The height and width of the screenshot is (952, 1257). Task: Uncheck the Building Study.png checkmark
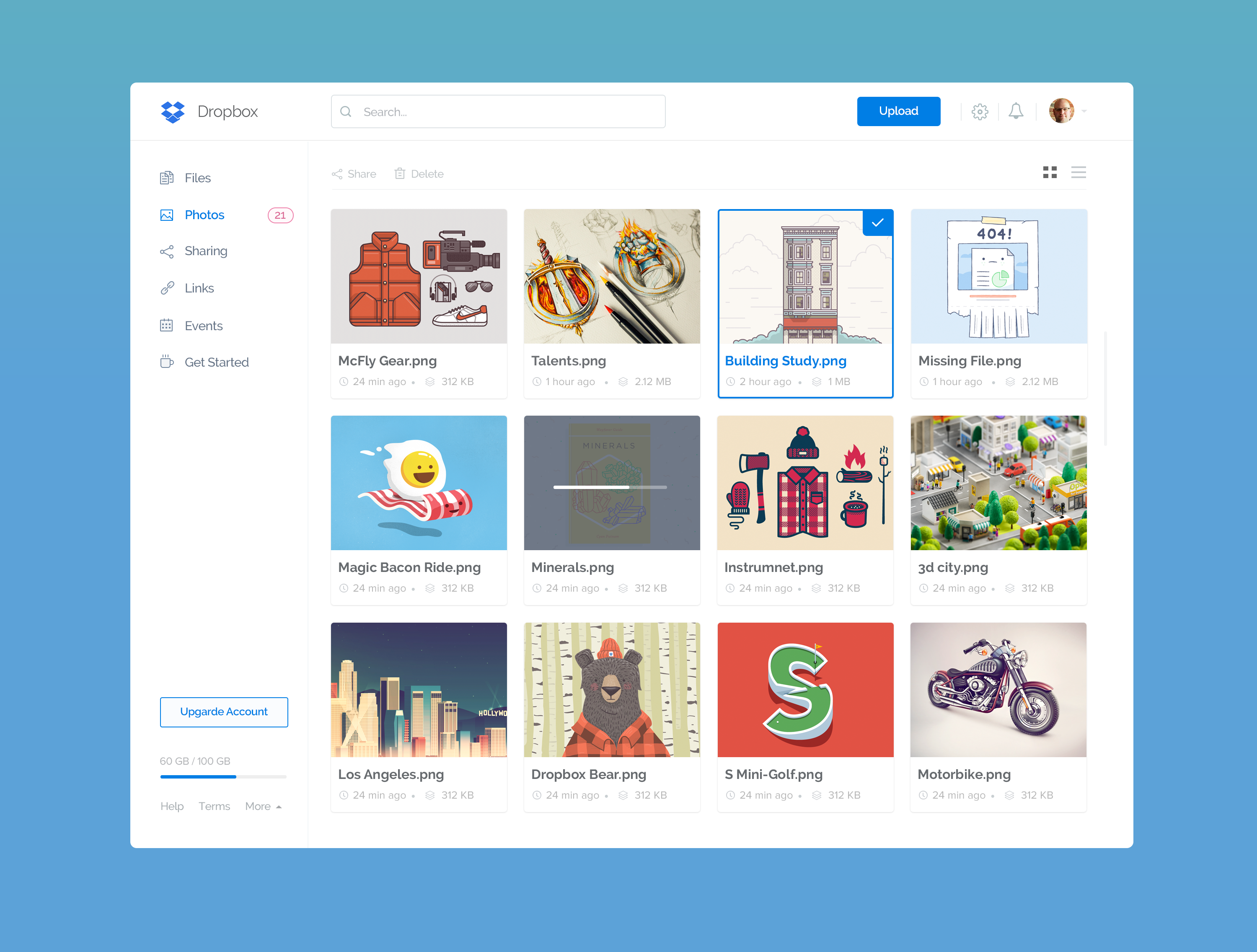[877, 223]
